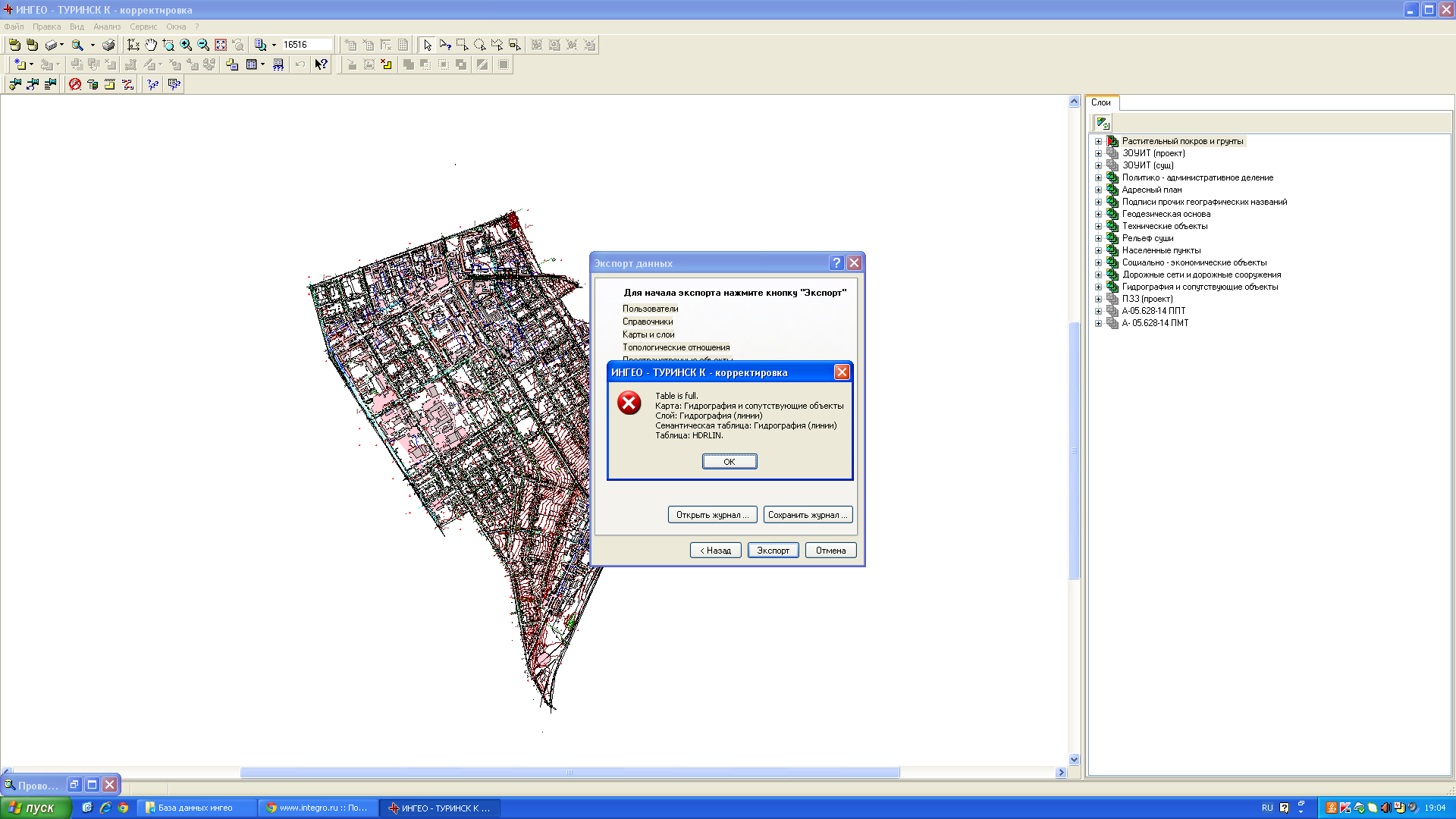
Task: Click the database cylinder icon
Action: pos(93,84)
